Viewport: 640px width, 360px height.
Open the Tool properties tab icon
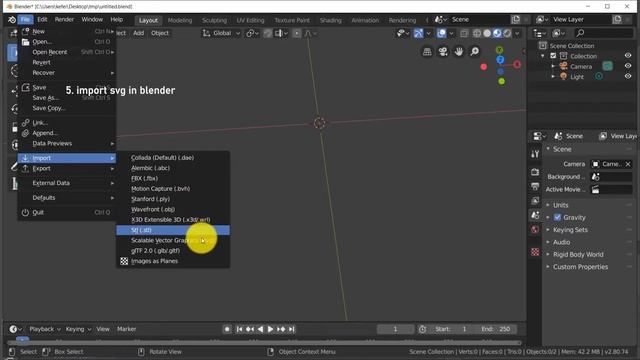[x=535, y=154]
